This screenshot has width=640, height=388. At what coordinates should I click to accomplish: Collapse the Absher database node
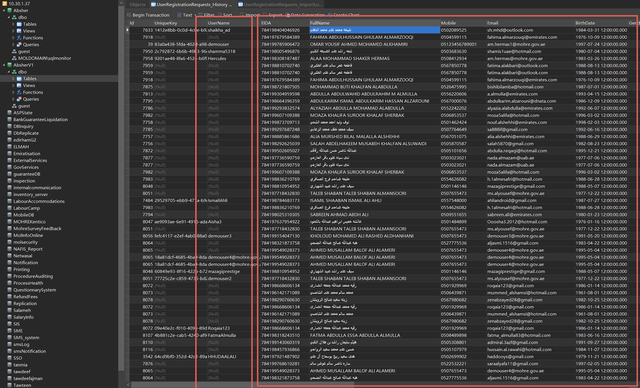click(x=4, y=10)
